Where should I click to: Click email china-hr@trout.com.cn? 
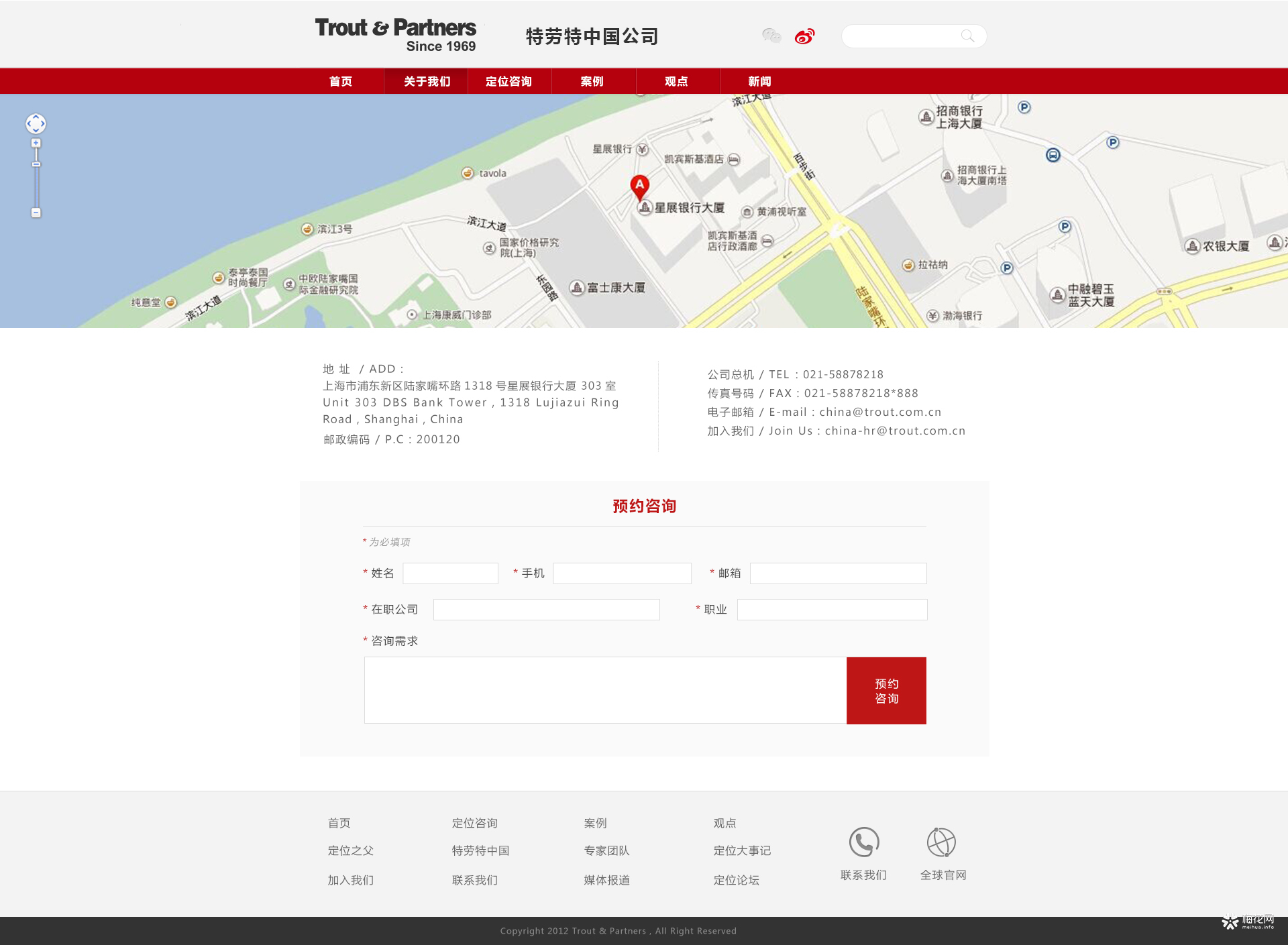[x=895, y=431]
